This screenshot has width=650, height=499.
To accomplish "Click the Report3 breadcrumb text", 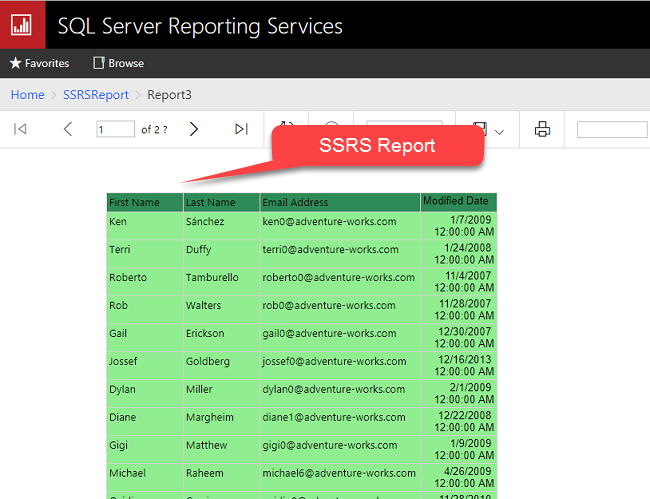I will click(169, 94).
